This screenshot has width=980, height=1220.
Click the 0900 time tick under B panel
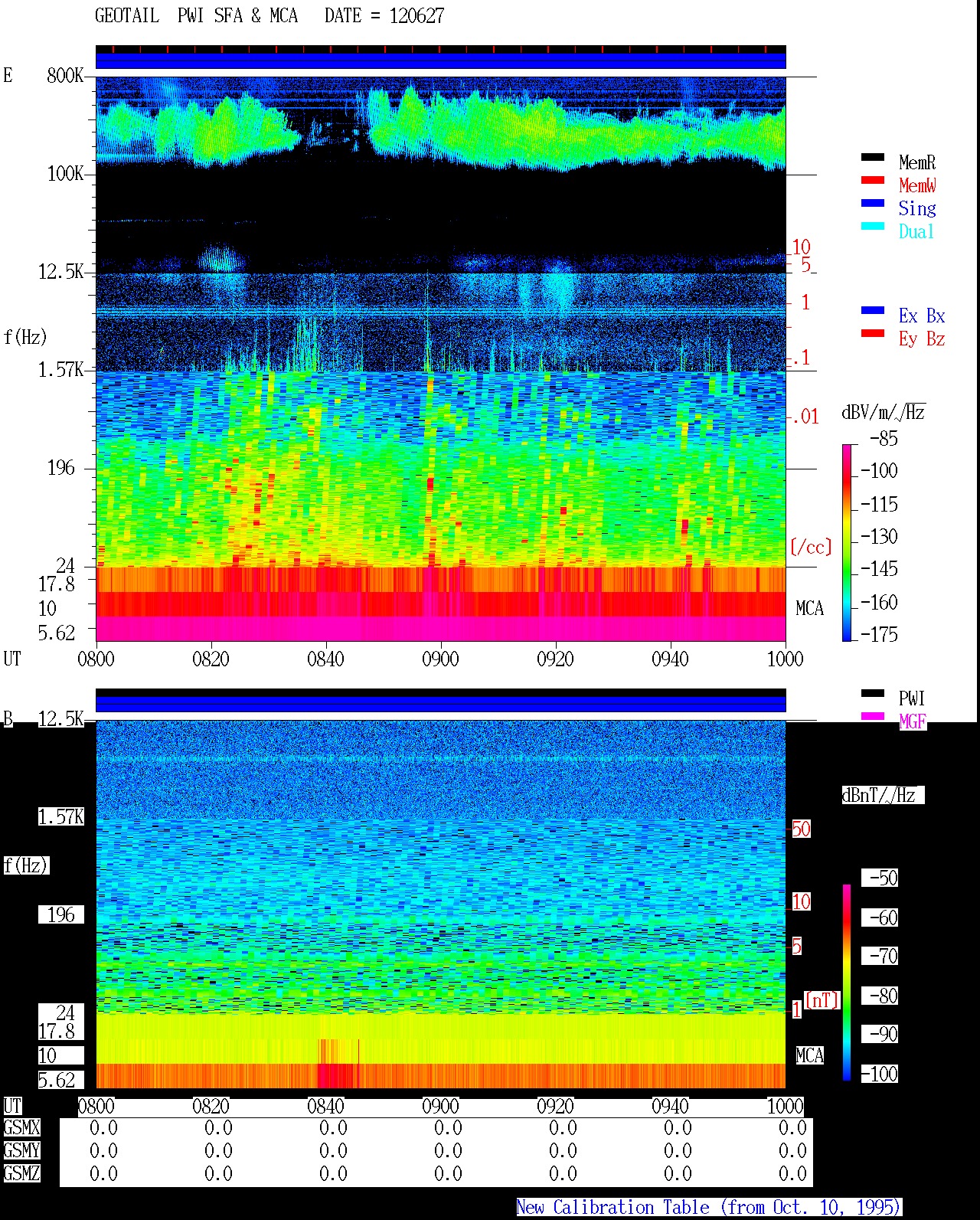440,1107
